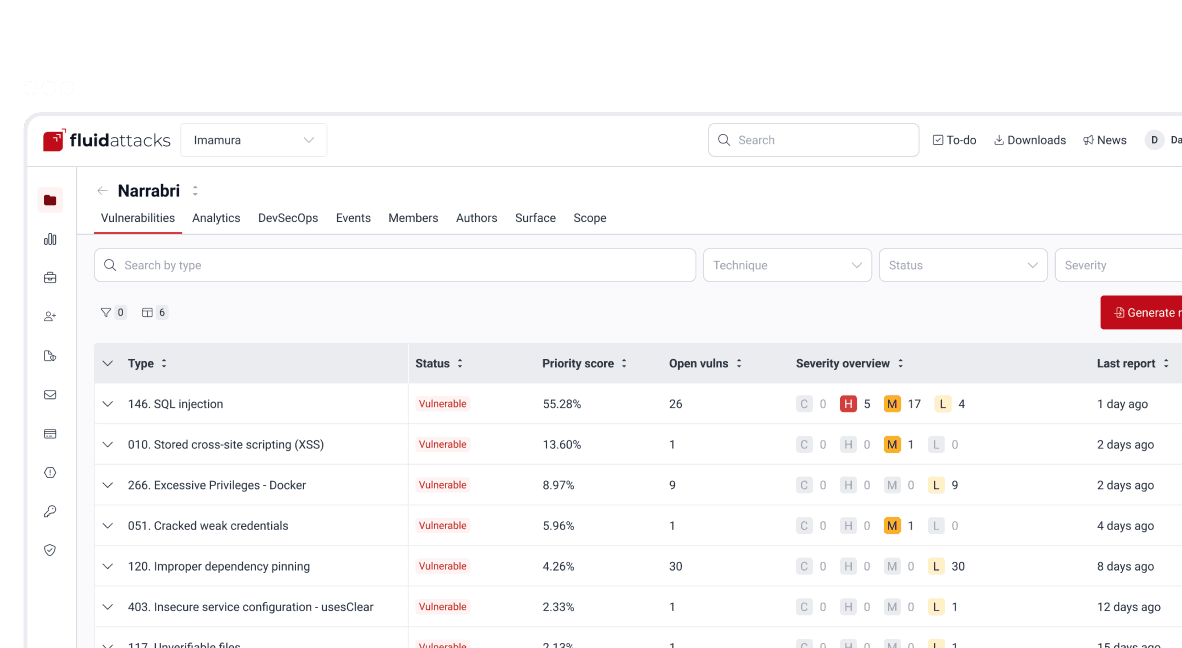Open the News link
Viewport: 1182px width, 648px height.
(x=1105, y=140)
